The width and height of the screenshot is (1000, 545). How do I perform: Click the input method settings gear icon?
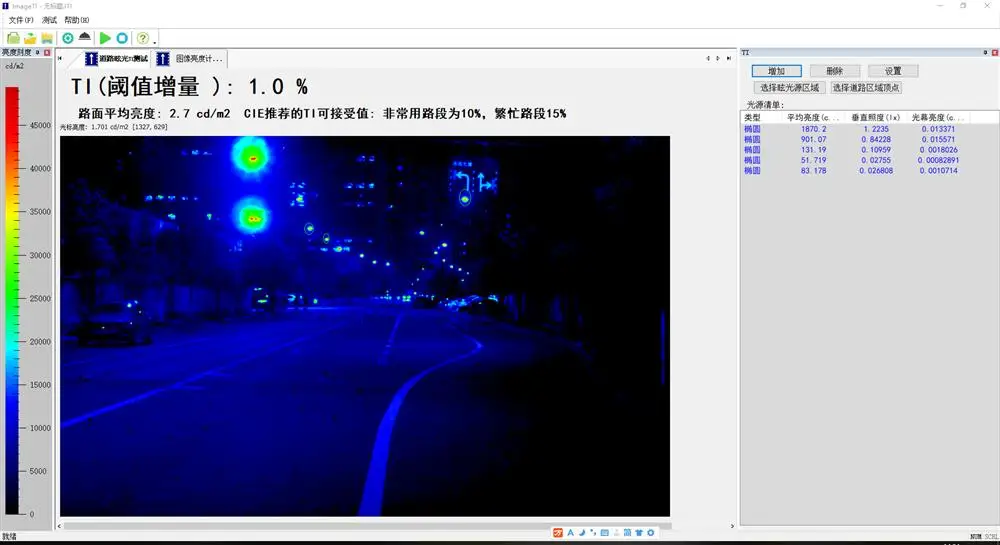(651, 532)
